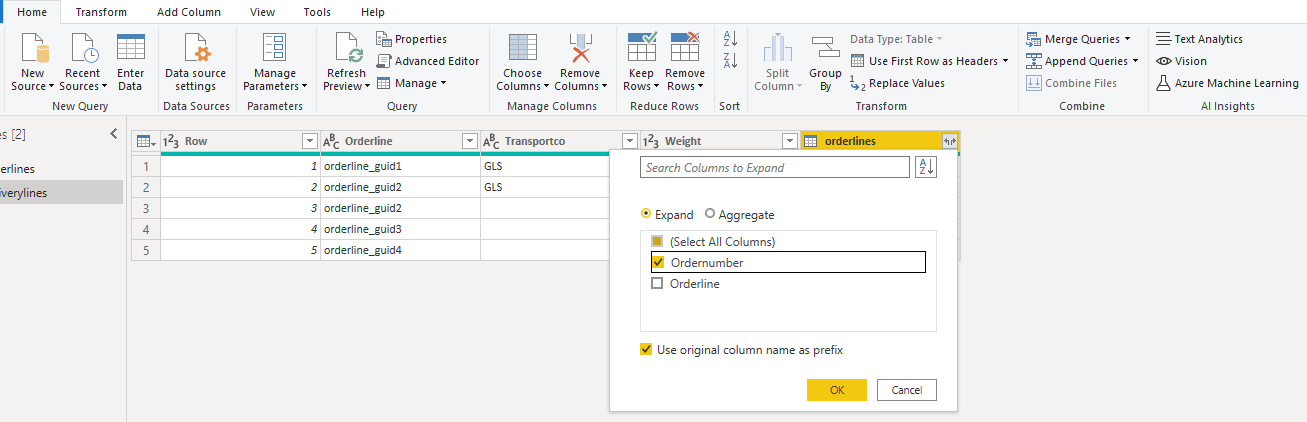Viewport: 1307px width, 422px height.
Task: Switch to the View tab
Action: pos(263,12)
